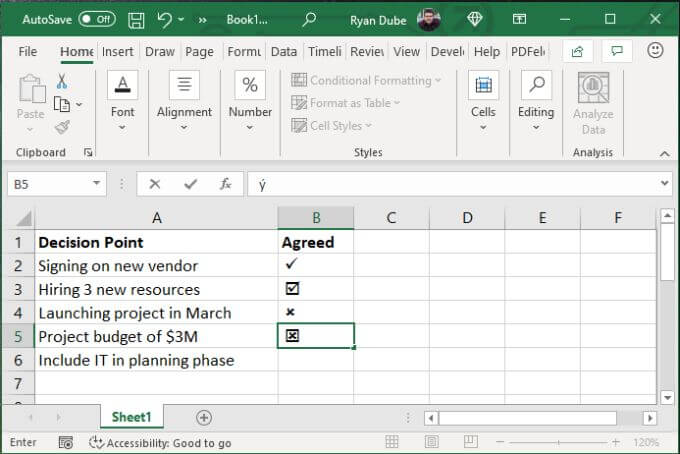Viewport: 680px width, 454px height.
Task: Click the Cut scissors icon
Action: (62, 82)
